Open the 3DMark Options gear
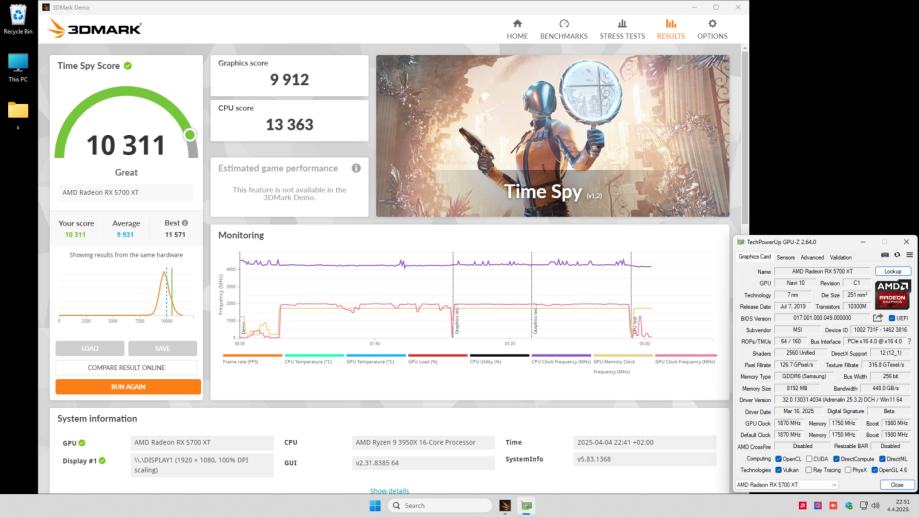 click(x=712, y=29)
